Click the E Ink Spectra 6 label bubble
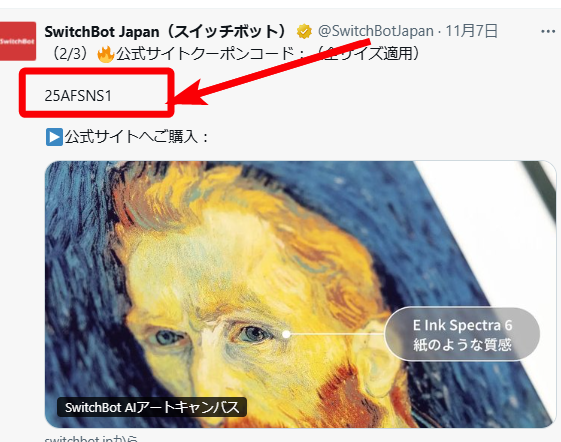Viewport: 561px width, 442px height. (x=462, y=334)
